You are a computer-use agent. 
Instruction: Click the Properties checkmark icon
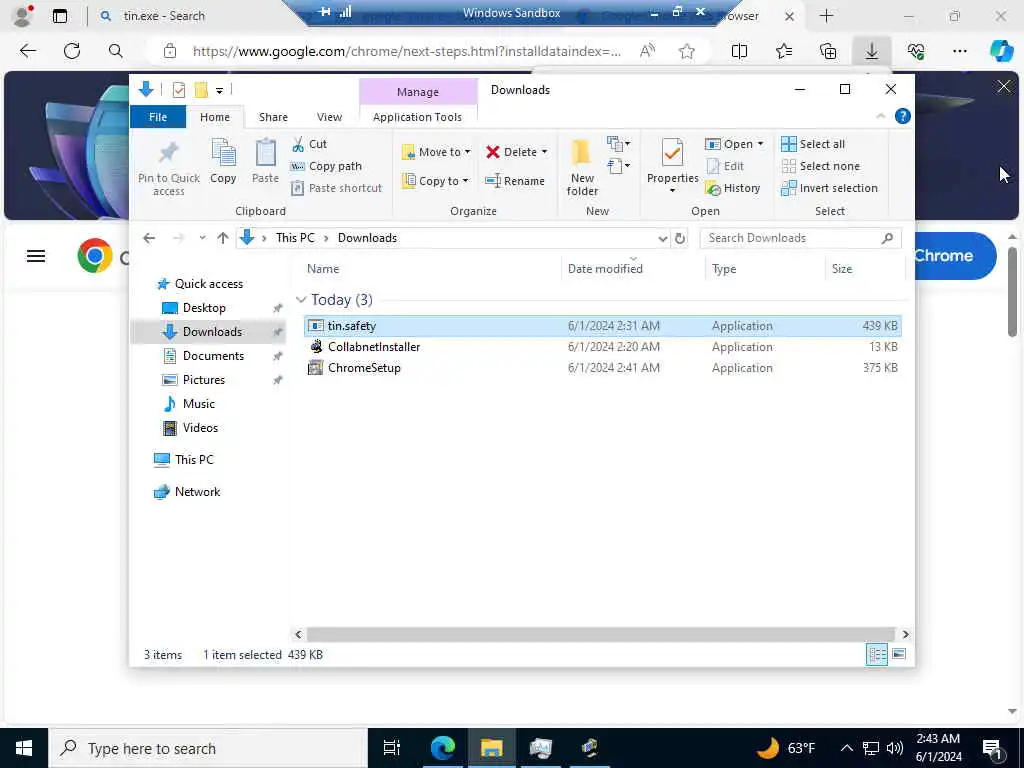[x=672, y=153]
